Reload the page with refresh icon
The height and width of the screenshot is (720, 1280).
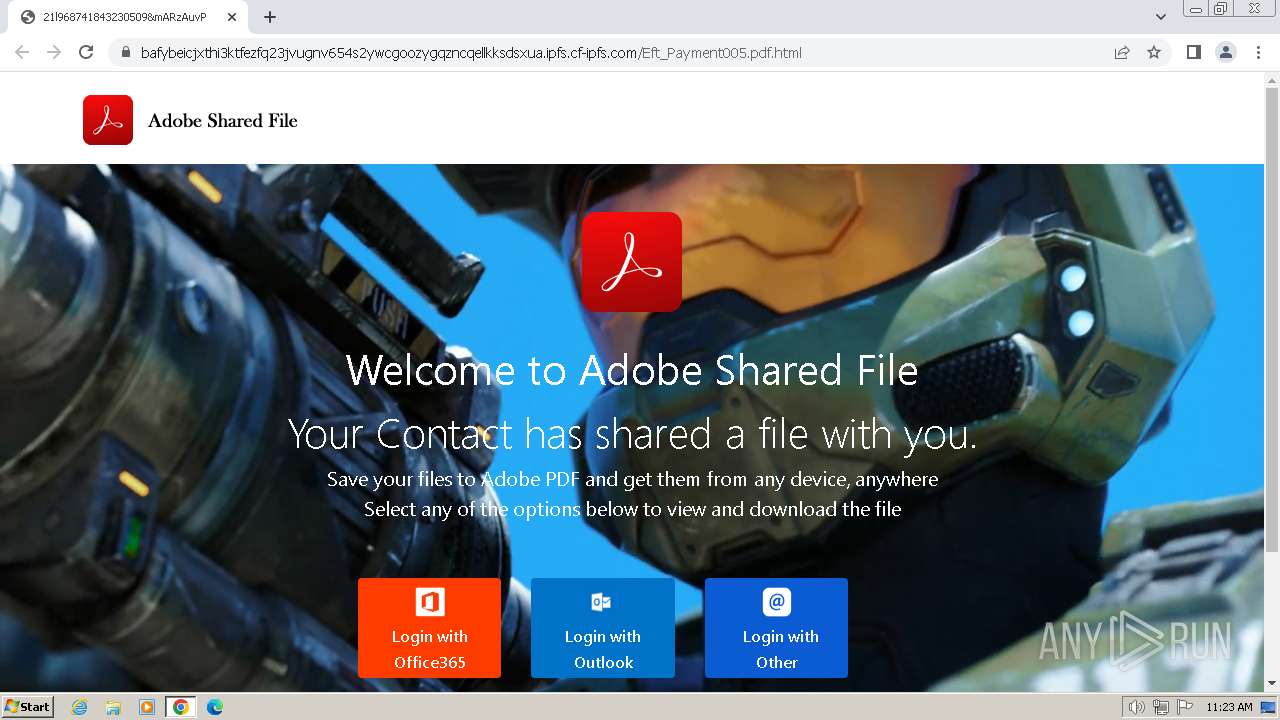86,52
